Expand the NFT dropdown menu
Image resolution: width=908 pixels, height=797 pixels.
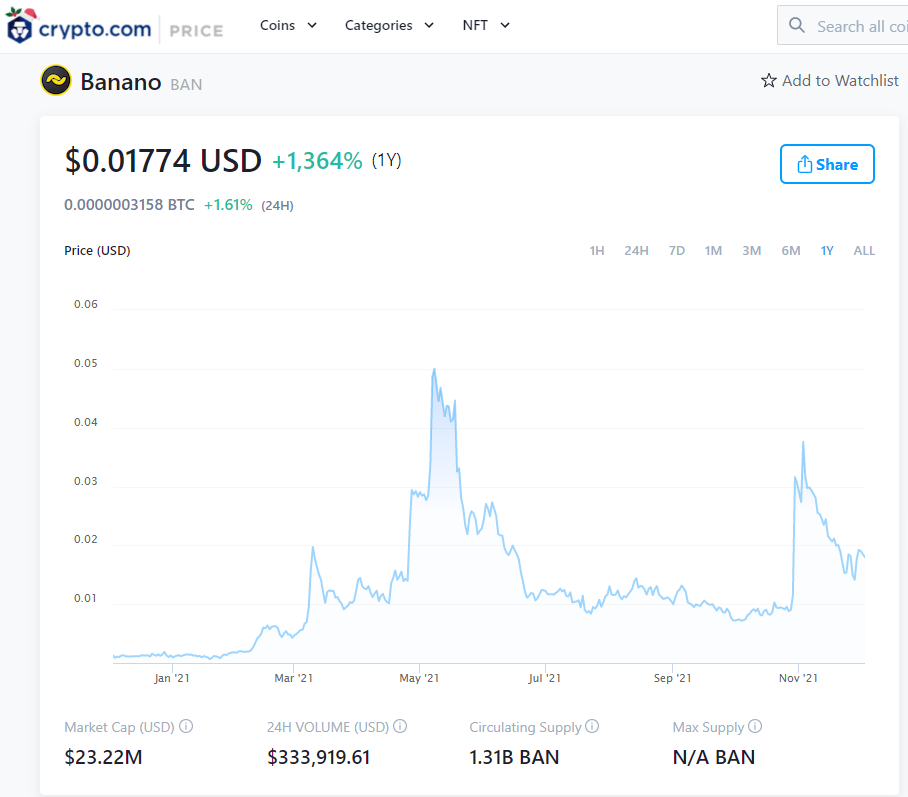point(486,25)
